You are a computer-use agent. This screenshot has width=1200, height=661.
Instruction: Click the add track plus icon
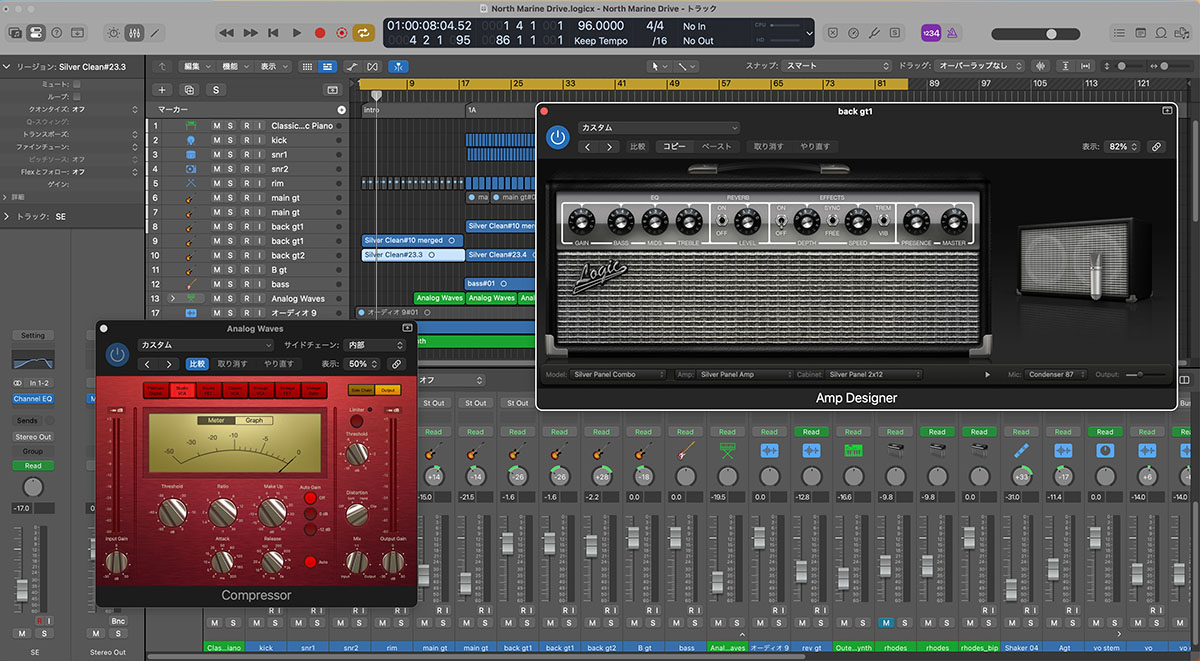163,89
